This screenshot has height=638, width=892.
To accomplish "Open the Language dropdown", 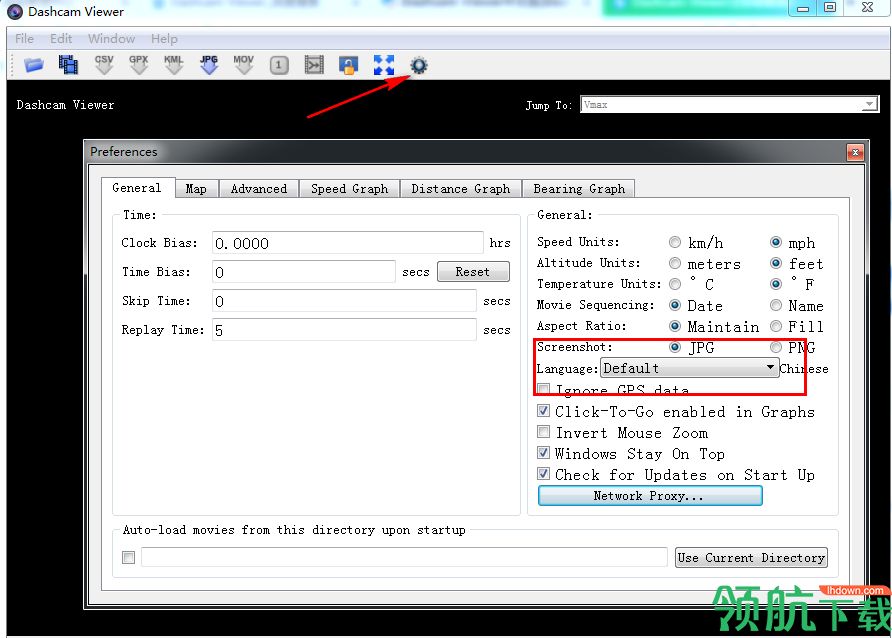I will coord(689,368).
